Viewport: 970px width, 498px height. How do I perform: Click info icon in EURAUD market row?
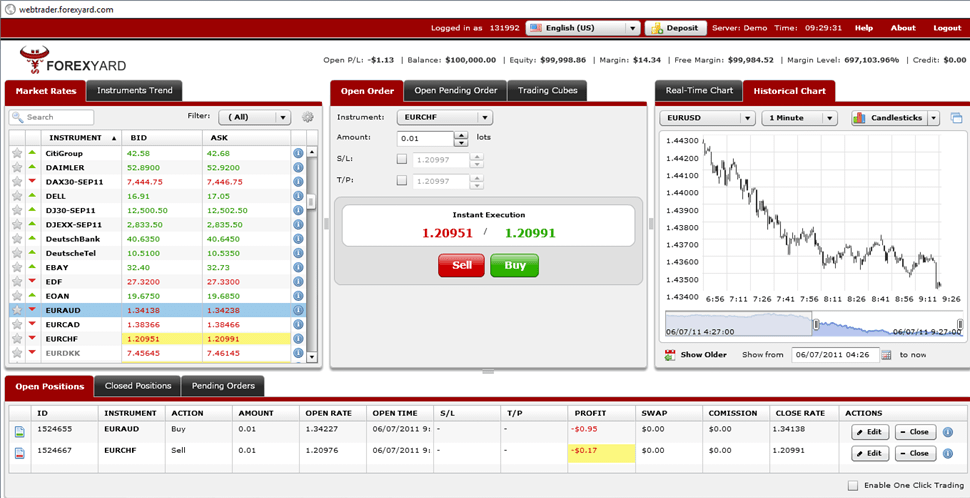298,310
